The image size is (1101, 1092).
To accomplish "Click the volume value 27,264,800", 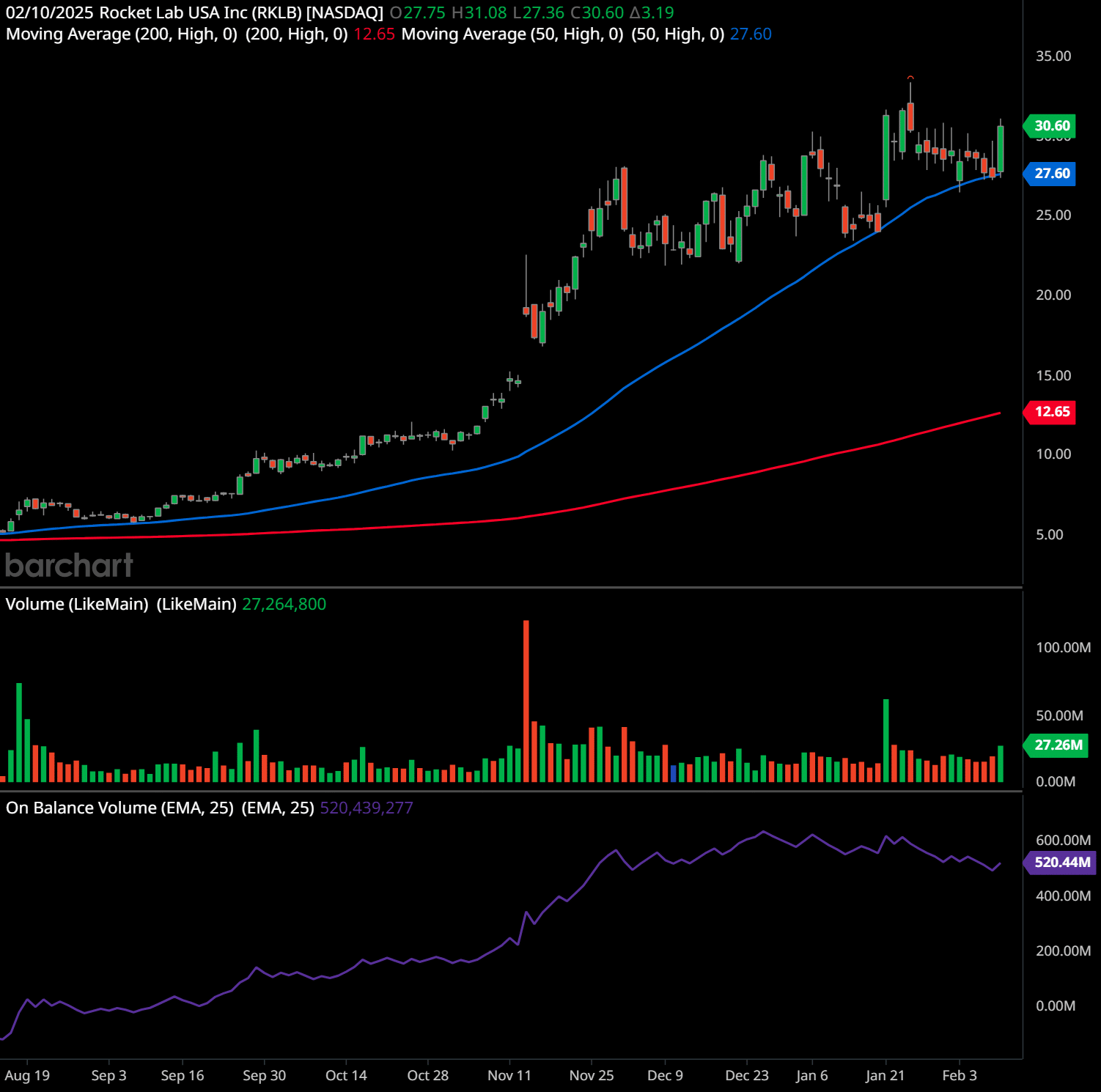I will 284,604.
